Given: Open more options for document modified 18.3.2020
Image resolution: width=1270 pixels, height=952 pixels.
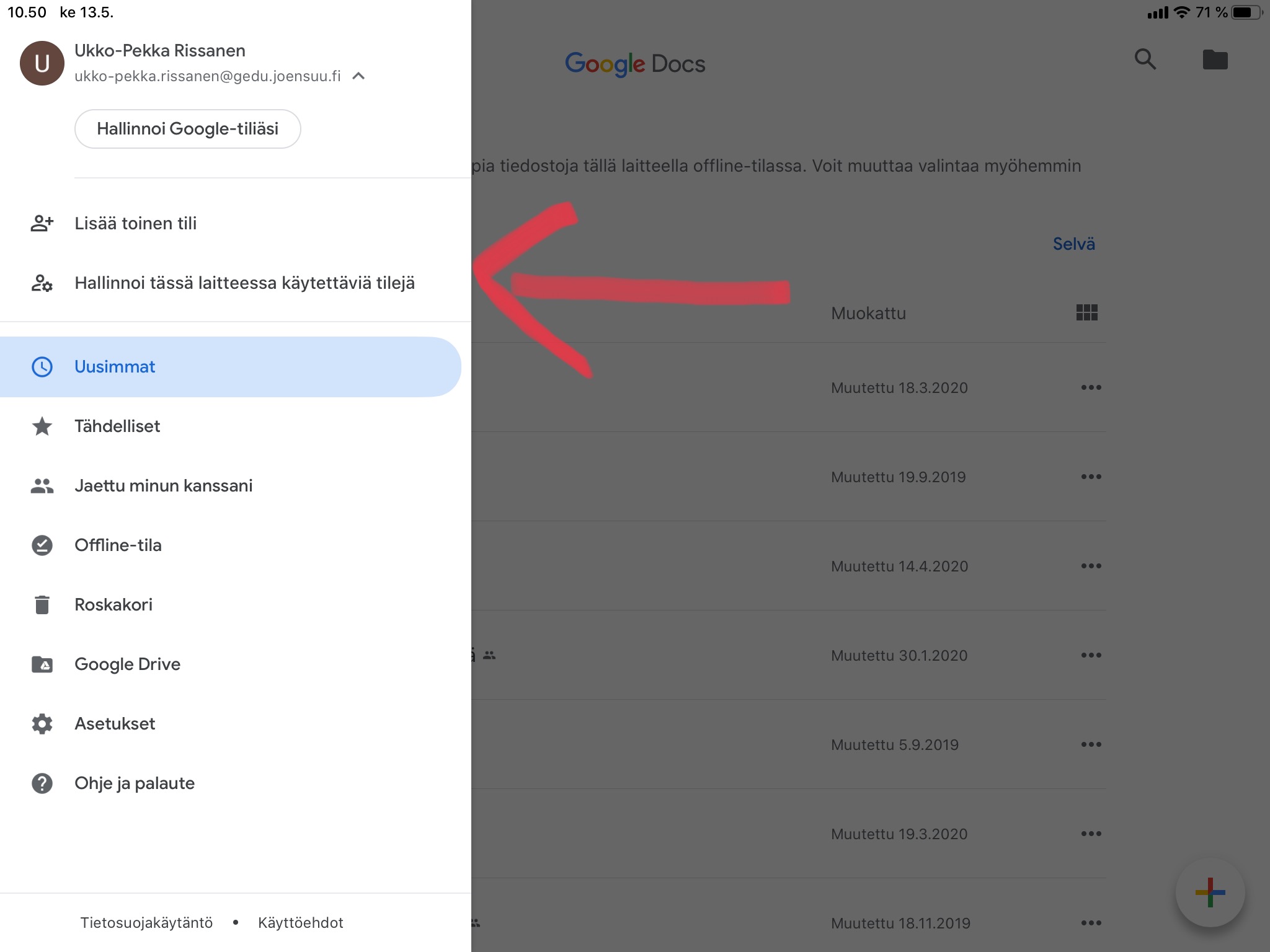Looking at the screenshot, I should (1091, 387).
